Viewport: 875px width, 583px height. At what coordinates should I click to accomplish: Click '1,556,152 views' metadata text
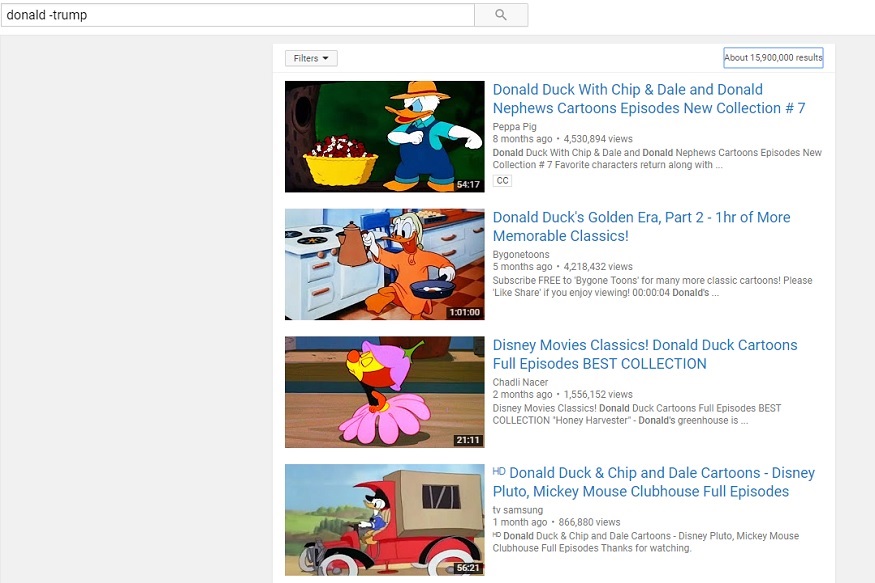coord(598,394)
